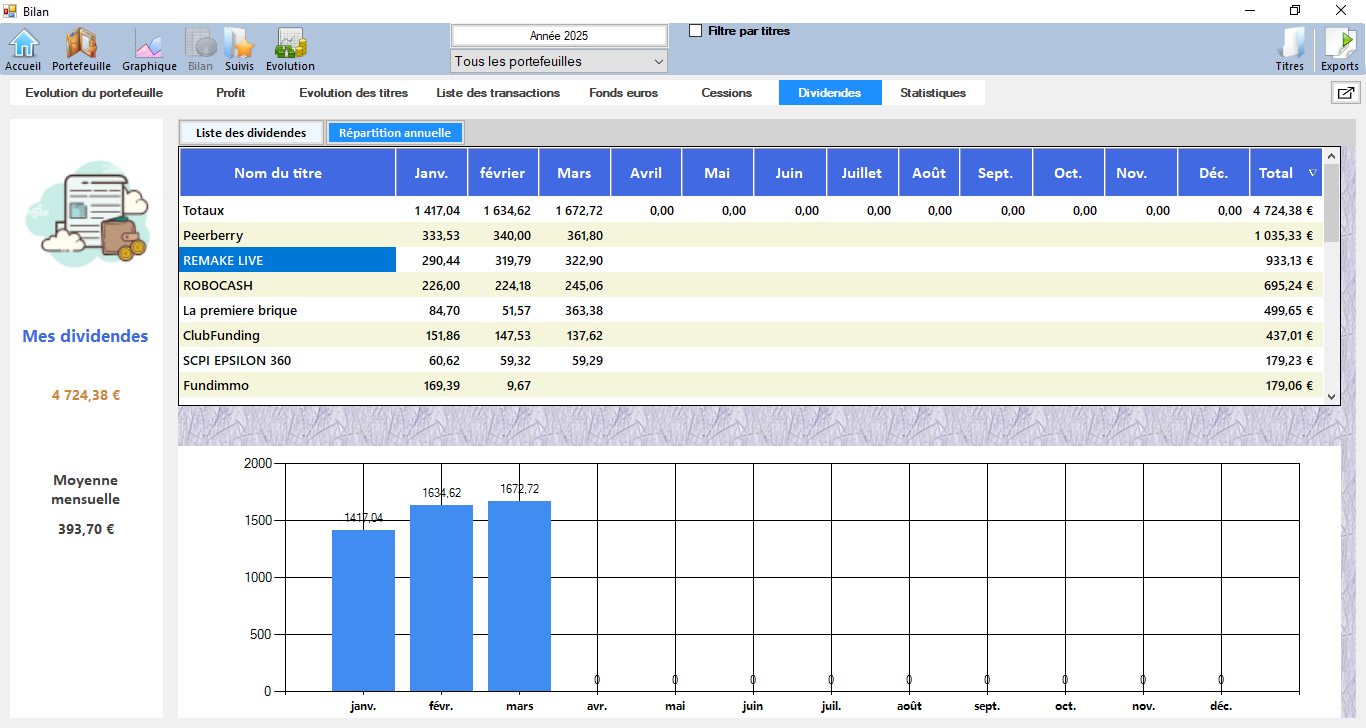Switch to the Profit tab
This screenshot has width=1366, height=728.
click(x=231, y=93)
